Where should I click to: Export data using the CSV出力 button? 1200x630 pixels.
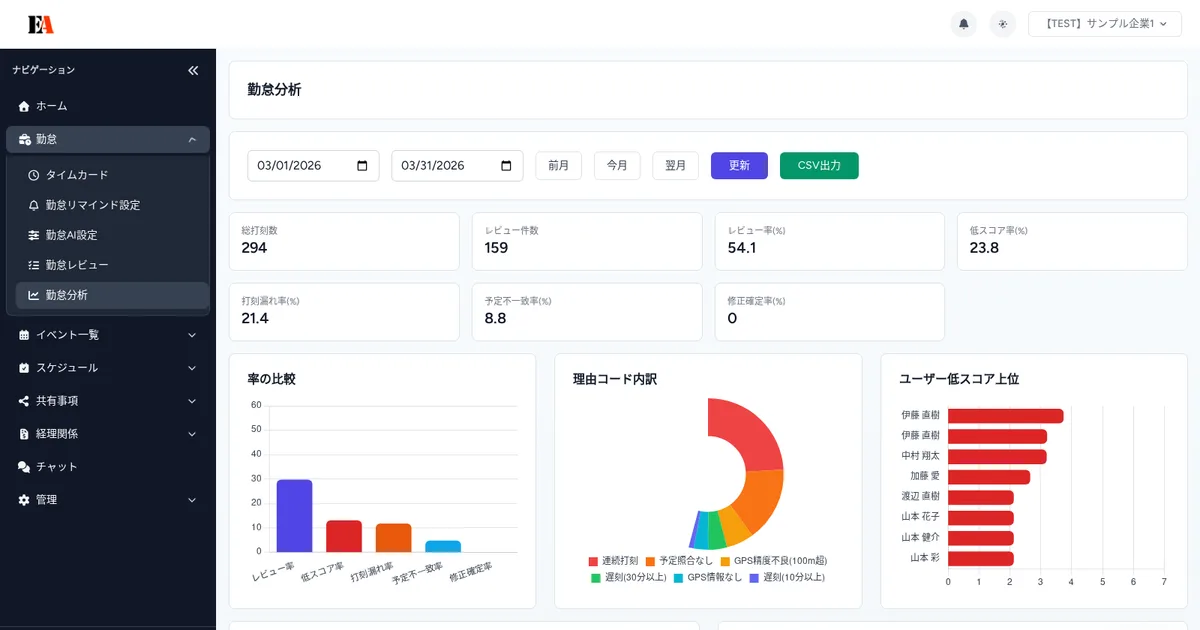tap(819, 165)
